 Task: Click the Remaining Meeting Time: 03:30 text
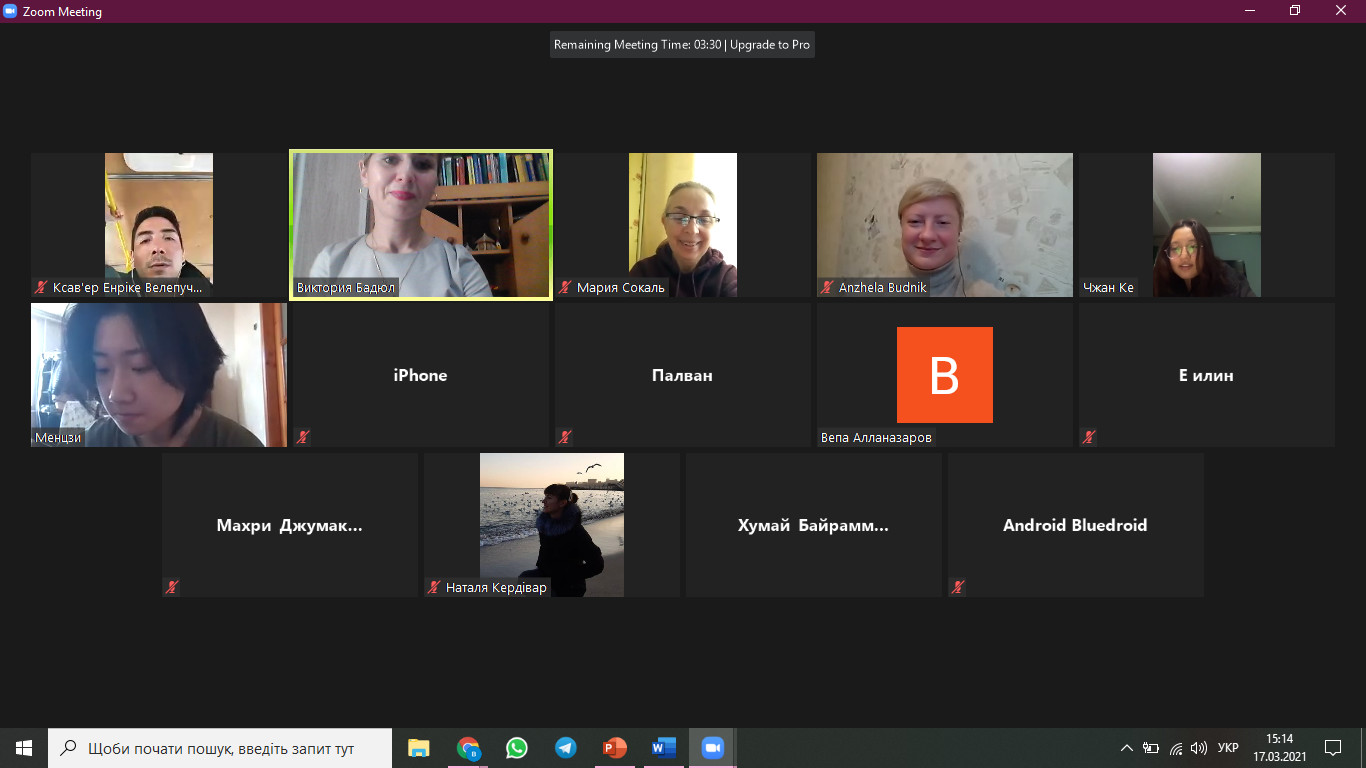(x=638, y=45)
